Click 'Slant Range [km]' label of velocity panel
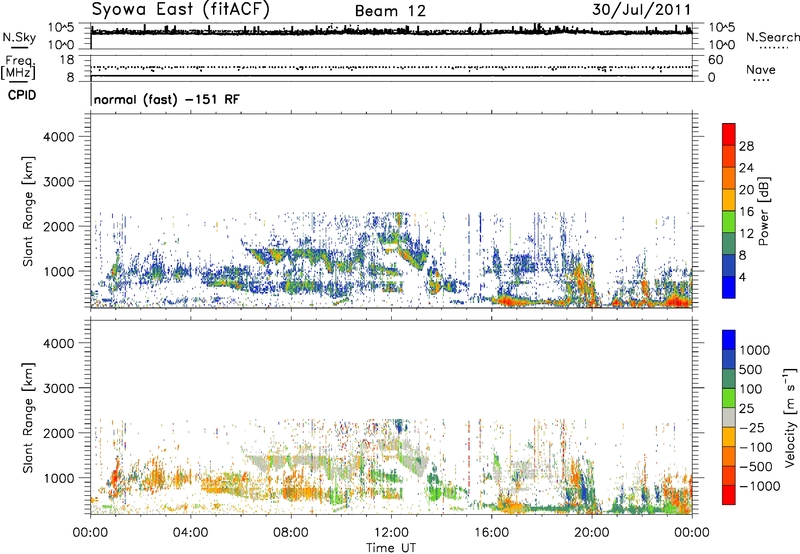The width and height of the screenshot is (800, 554). pyautogui.click(x=28, y=418)
